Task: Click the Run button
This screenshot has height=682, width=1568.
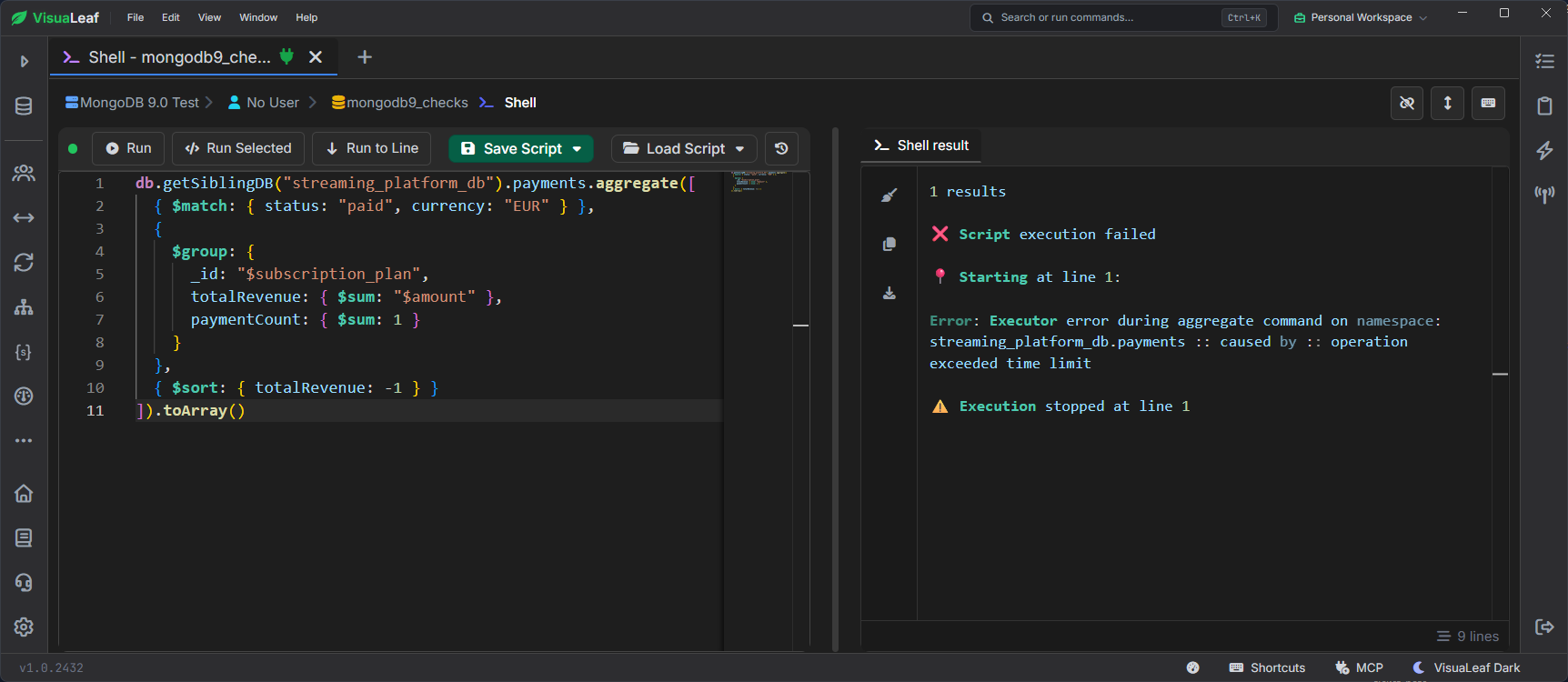Action: point(128,148)
